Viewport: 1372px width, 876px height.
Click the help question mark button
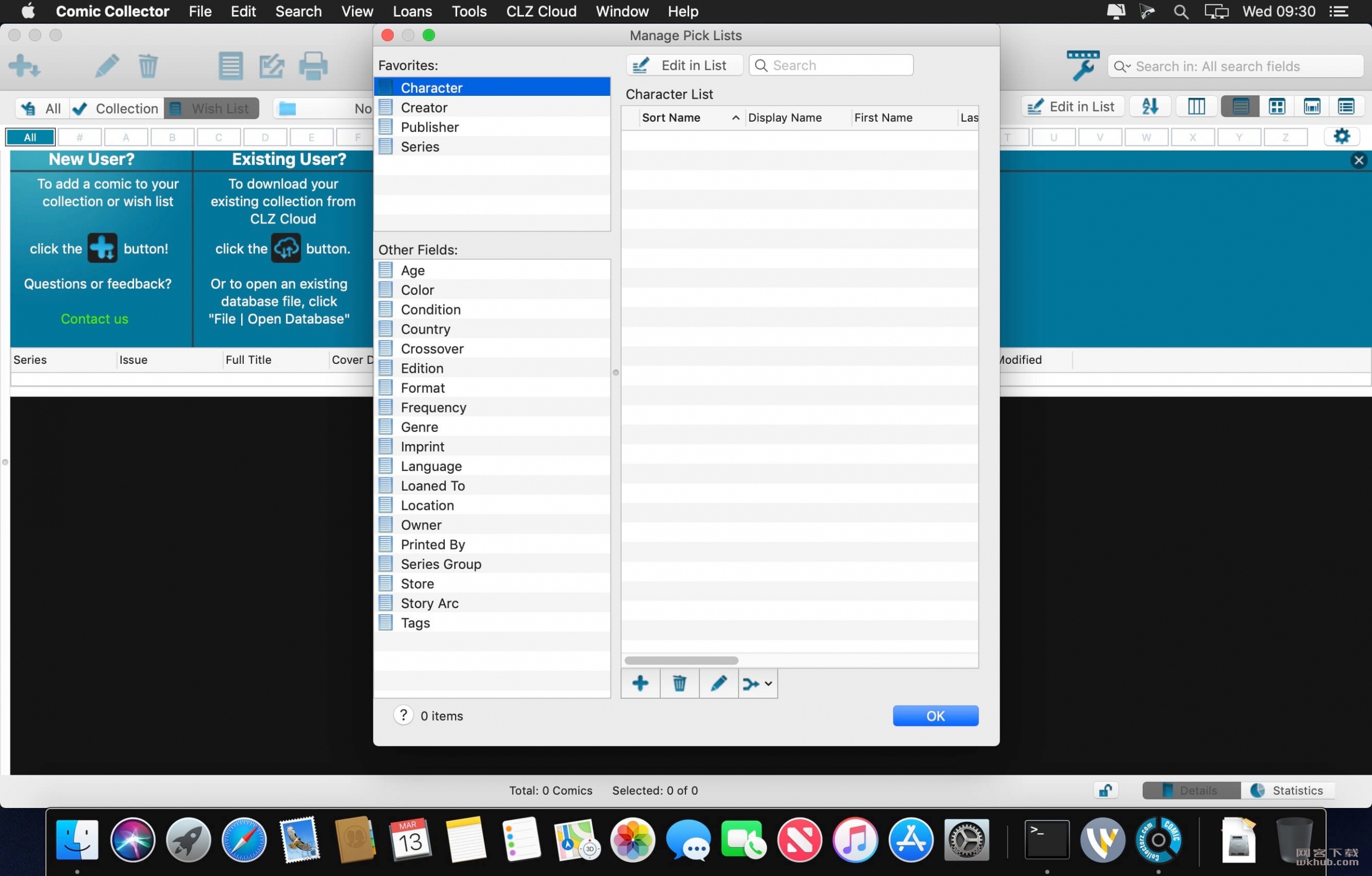click(404, 715)
